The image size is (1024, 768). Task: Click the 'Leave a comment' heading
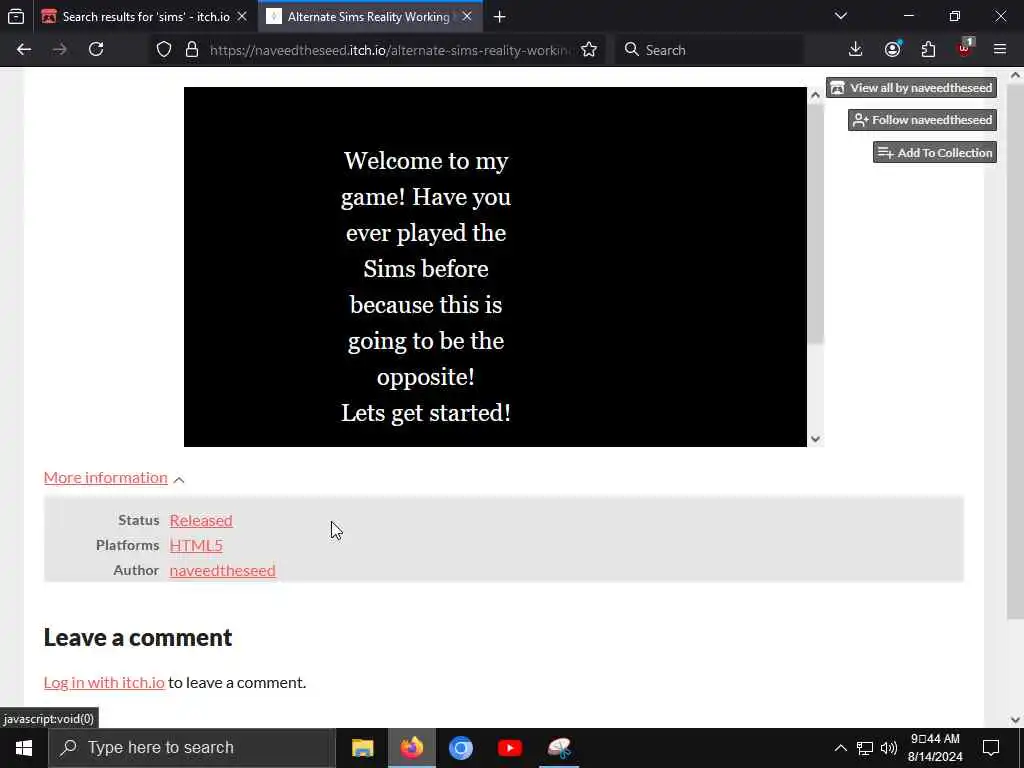point(138,638)
